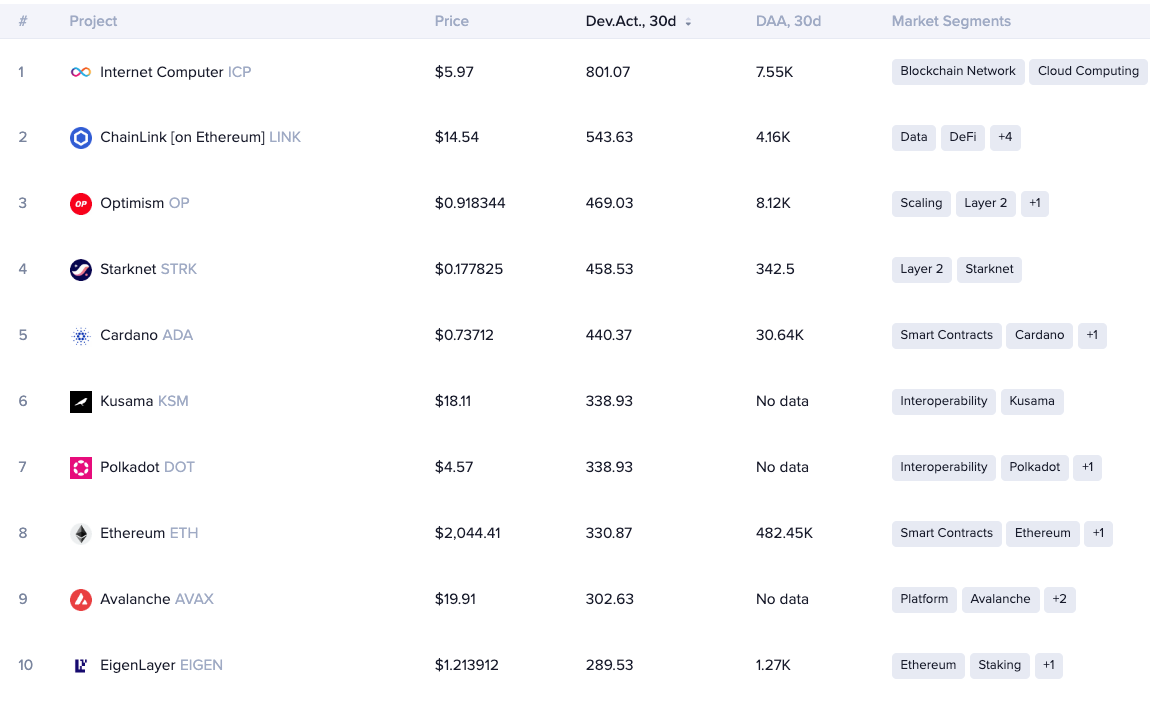The width and height of the screenshot is (1150, 721).
Task: Open the Polkadot DOT project
Action: pyautogui.click(x=147, y=467)
